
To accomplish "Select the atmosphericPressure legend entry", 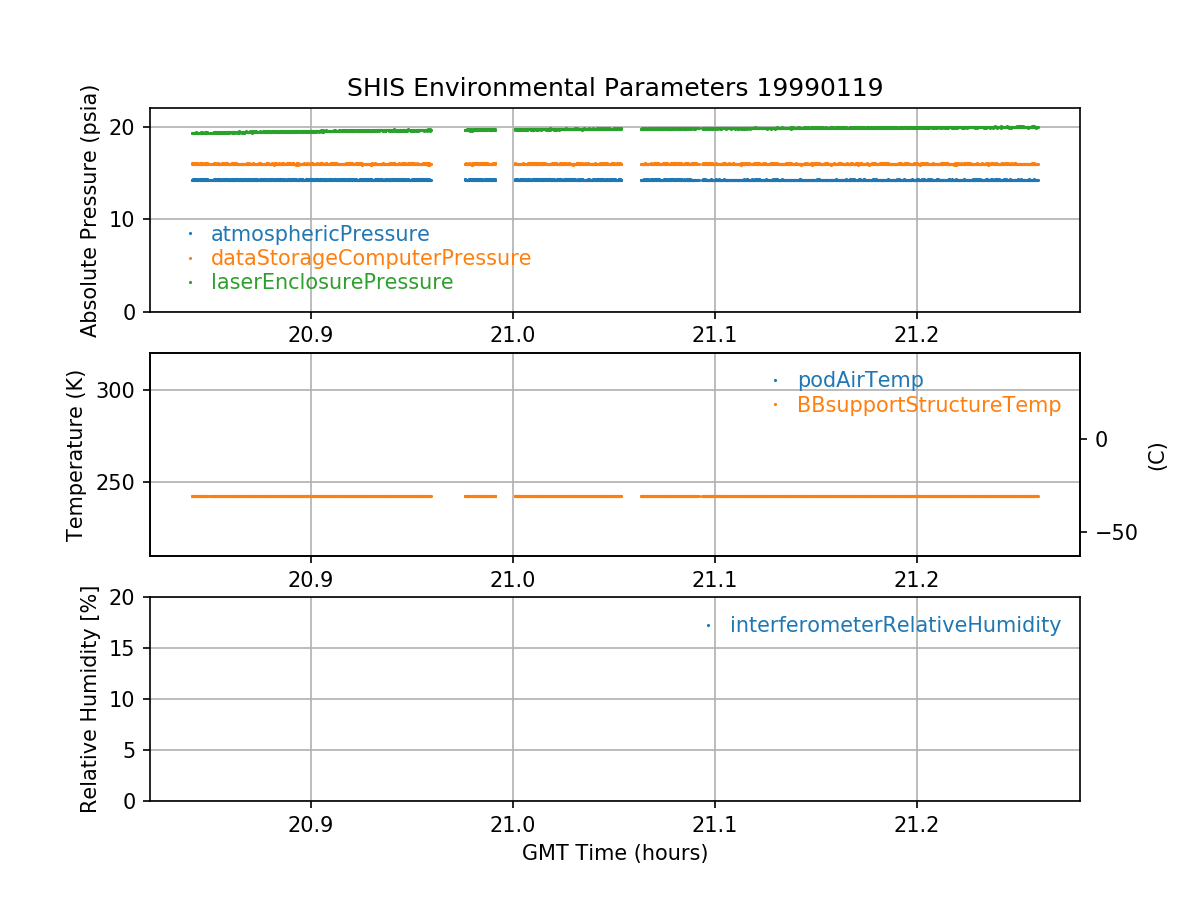I will [319, 234].
